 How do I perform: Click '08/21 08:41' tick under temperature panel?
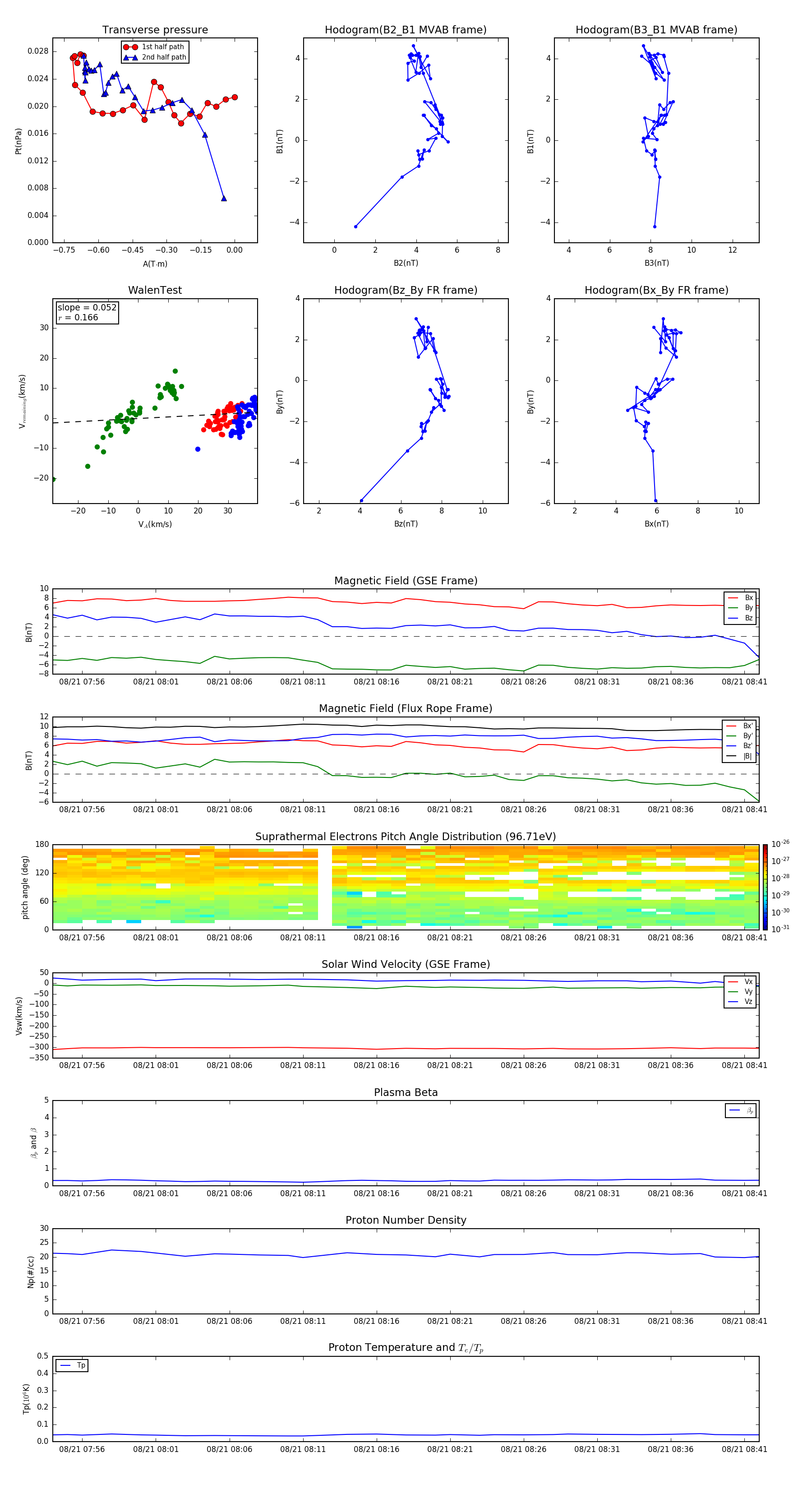(x=744, y=1449)
